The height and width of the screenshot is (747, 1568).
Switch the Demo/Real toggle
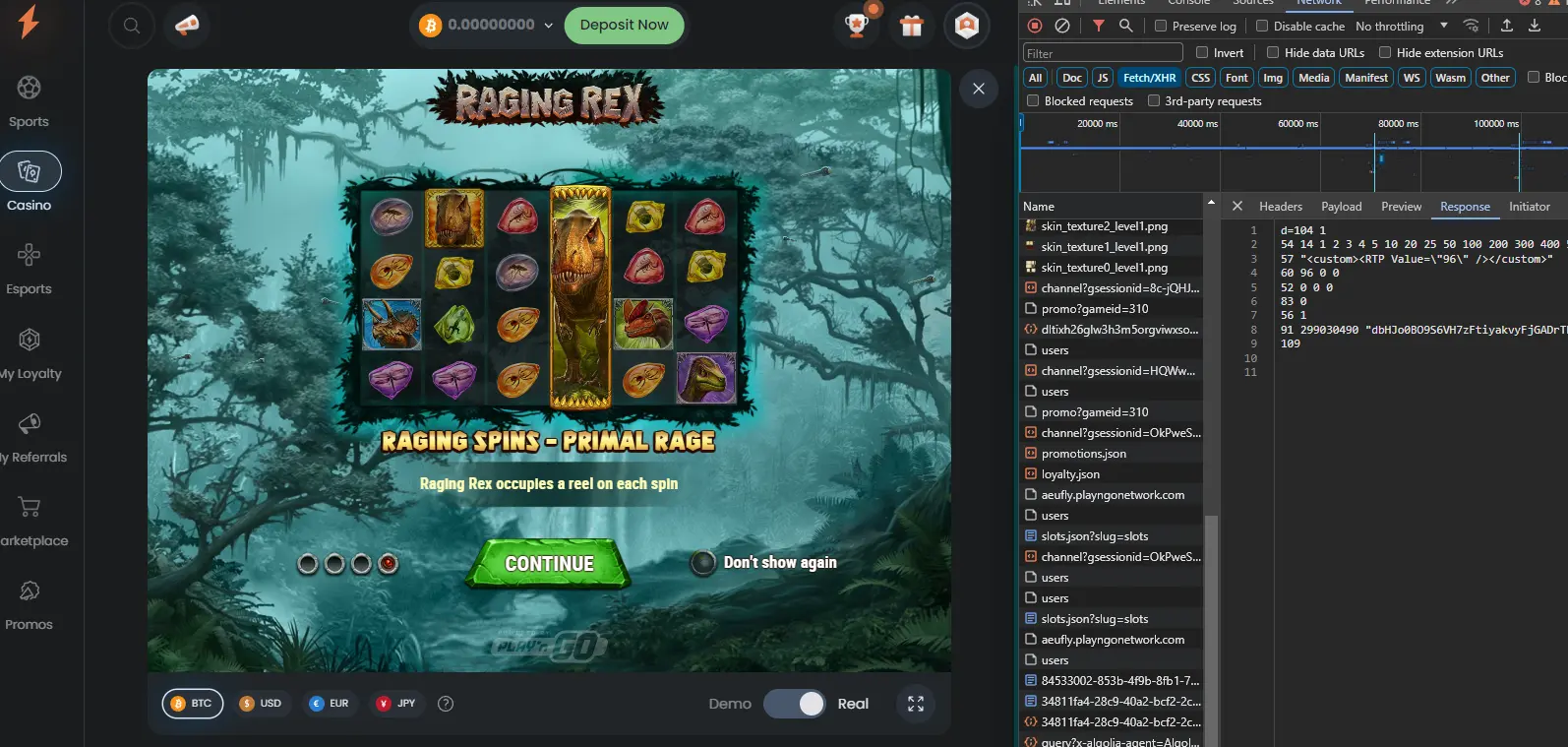tap(794, 704)
